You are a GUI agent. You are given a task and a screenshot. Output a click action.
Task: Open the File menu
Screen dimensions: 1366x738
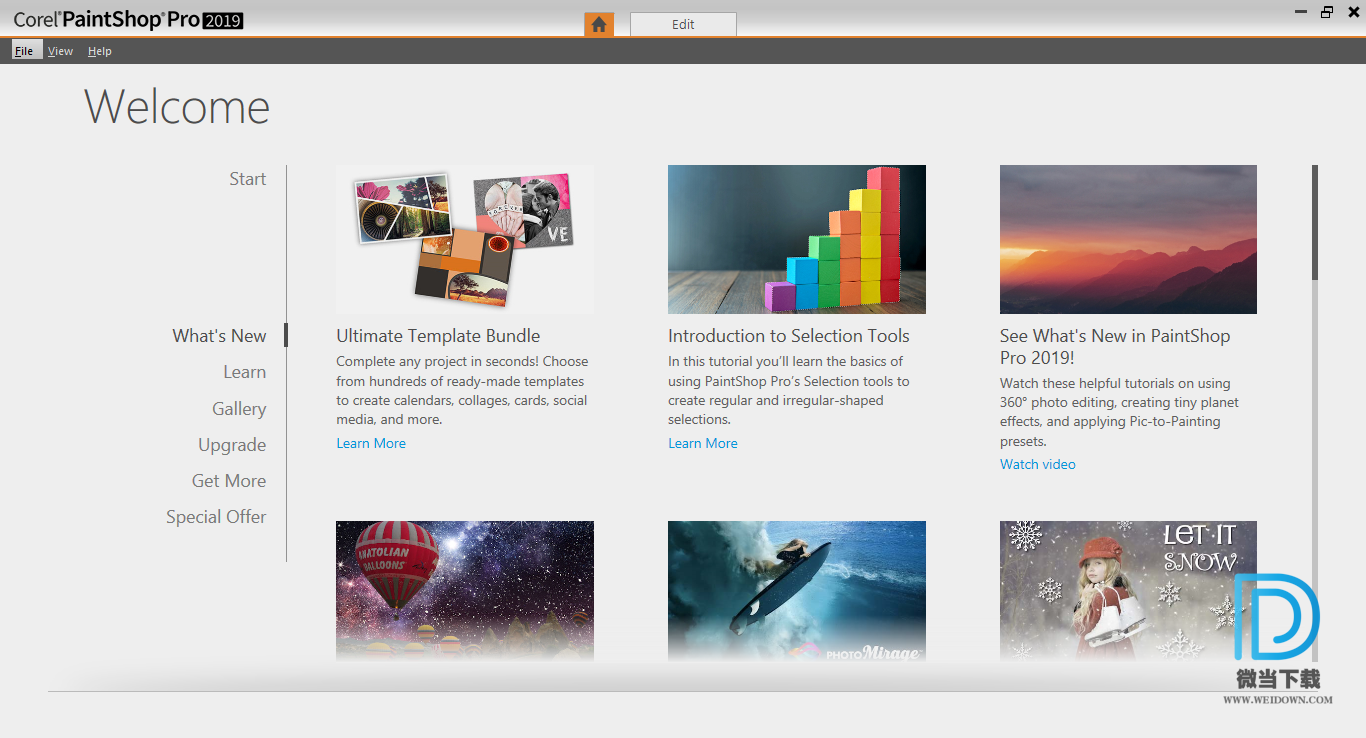[24, 51]
